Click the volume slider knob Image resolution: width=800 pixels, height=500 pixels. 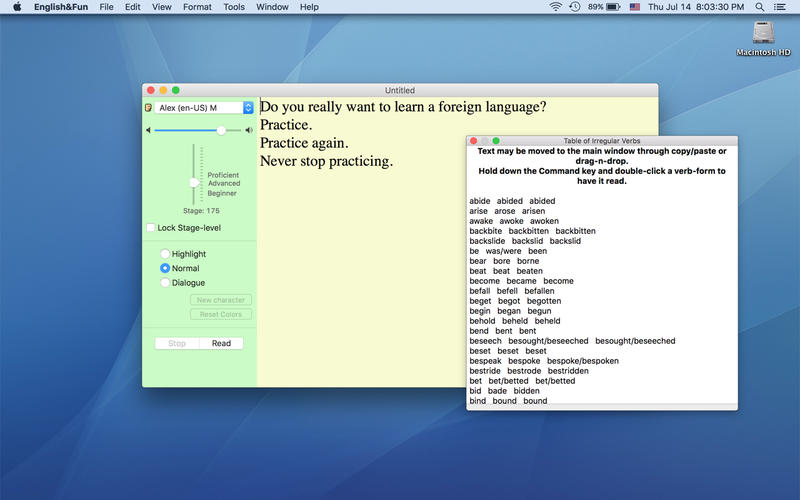click(x=221, y=131)
